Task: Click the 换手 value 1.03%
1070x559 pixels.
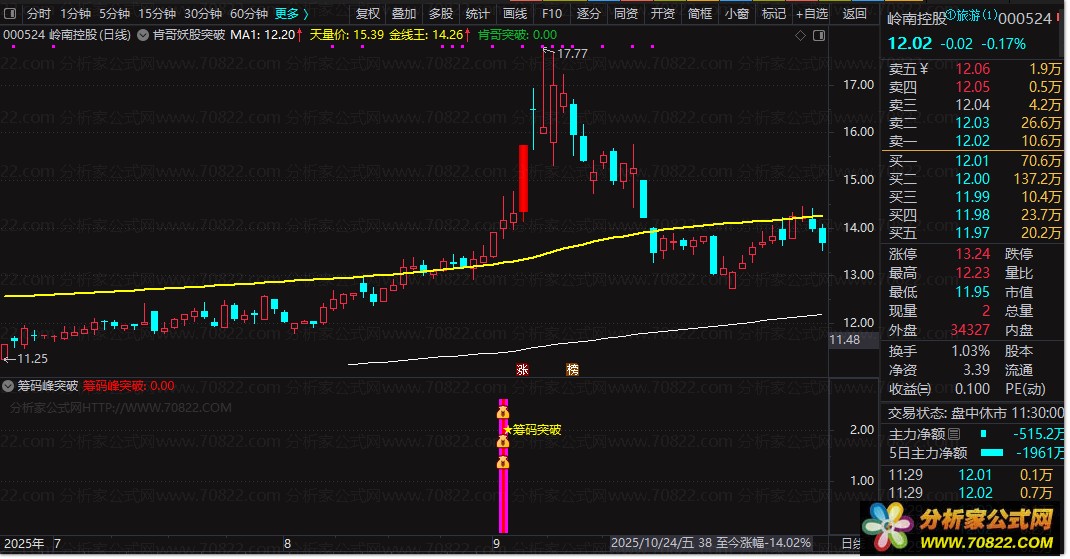Action: (x=970, y=352)
